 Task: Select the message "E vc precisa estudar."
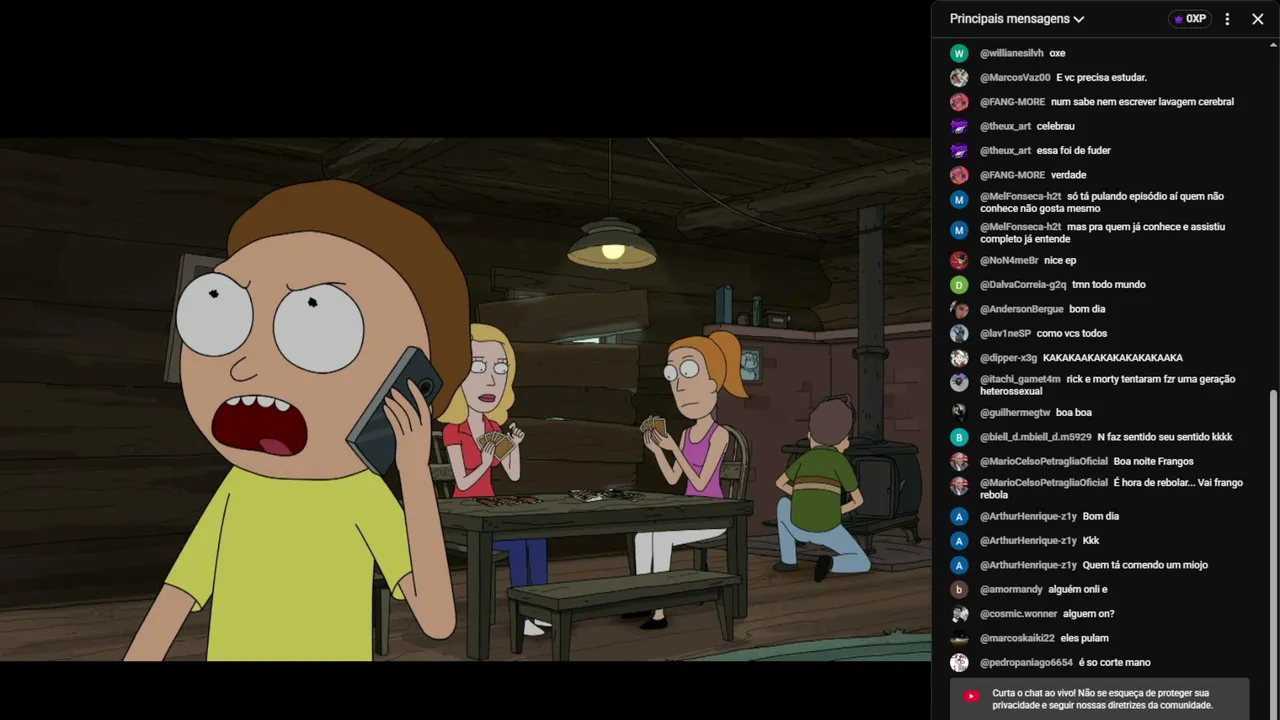click(x=1101, y=77)
